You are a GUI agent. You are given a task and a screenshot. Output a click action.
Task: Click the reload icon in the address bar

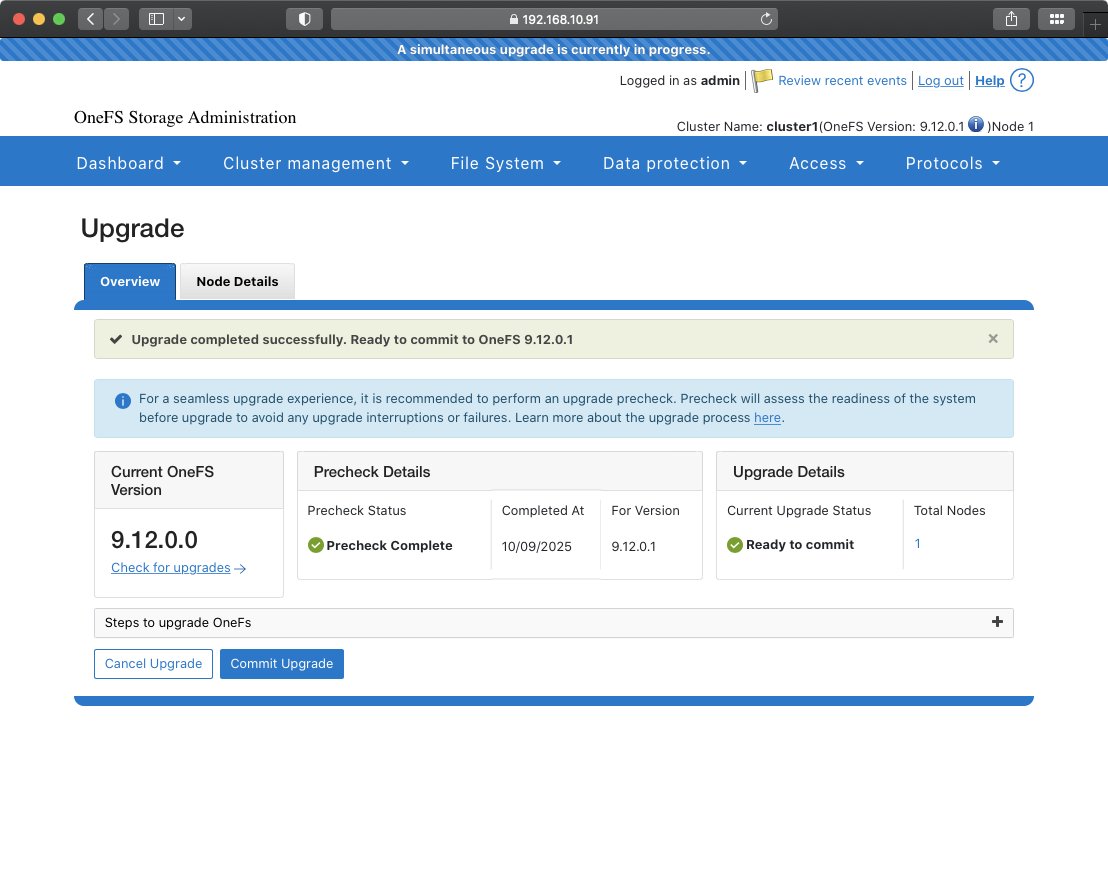point(765,18)
